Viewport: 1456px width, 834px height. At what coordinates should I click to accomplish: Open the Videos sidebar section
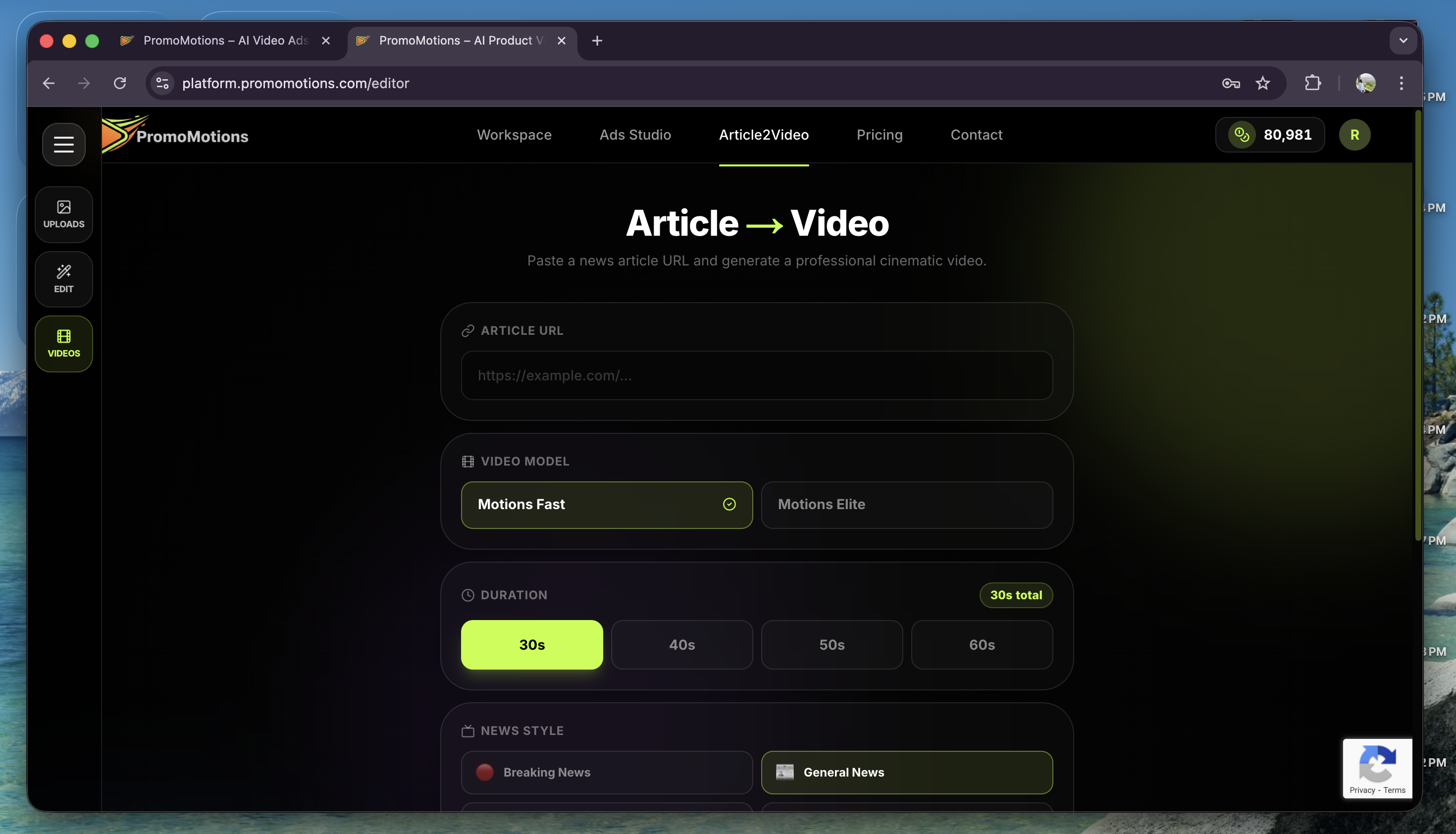63,344
